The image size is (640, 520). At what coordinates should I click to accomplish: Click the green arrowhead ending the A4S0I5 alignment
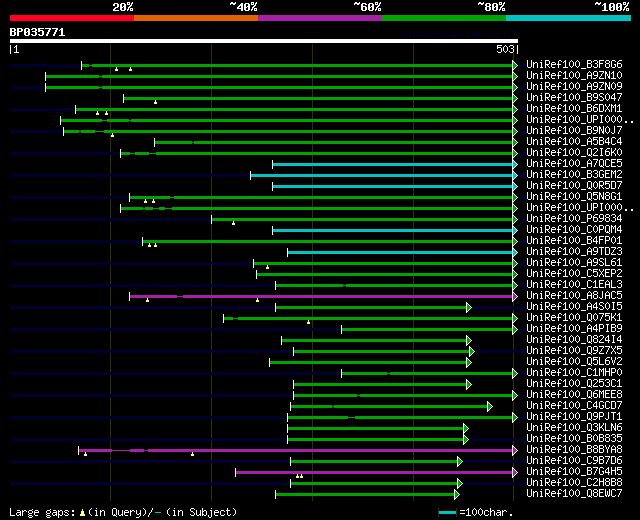(469, 307)
